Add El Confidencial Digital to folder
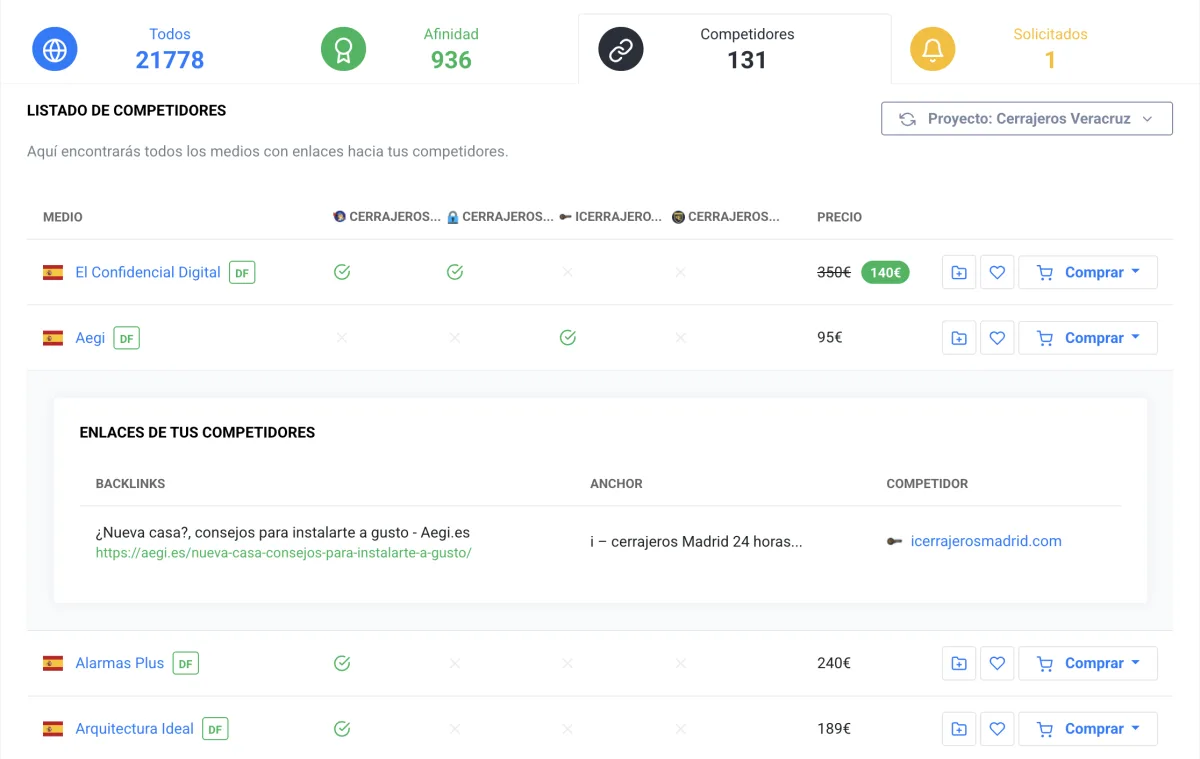Viewport: 1200px width, 759px height. pos(959,272)
